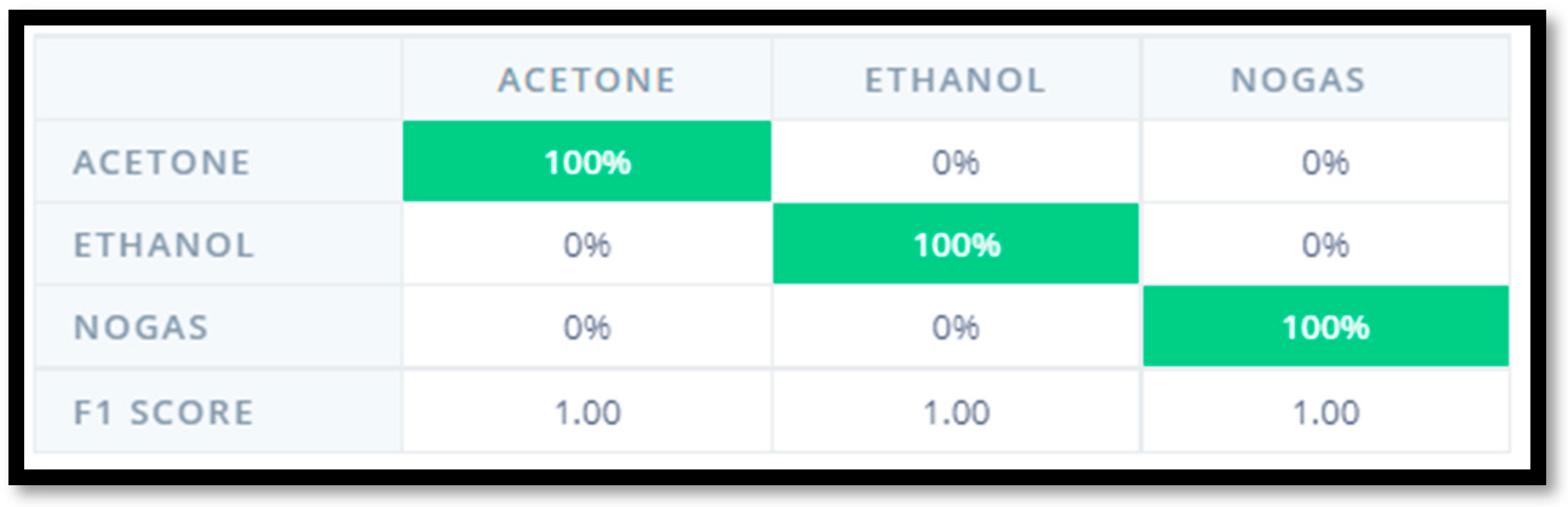Click the empty top-left header cell
Image resolution: width=1568 pixels, height=507 pixels.
218,79
